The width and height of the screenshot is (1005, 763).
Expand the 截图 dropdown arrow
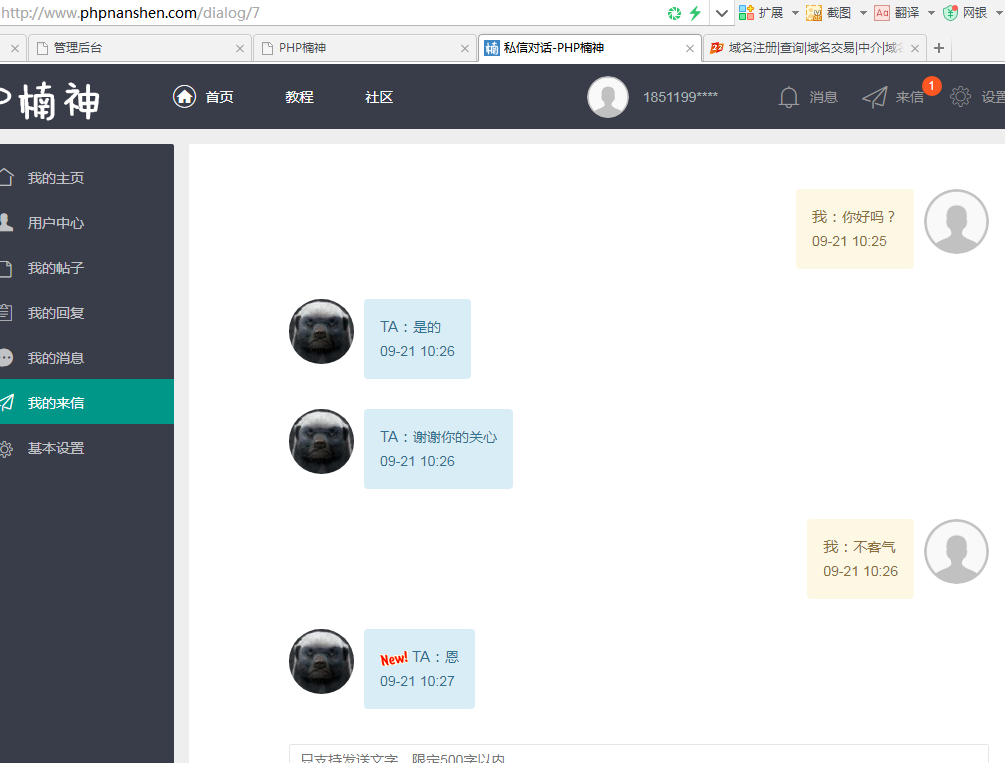tap(863, 13)
